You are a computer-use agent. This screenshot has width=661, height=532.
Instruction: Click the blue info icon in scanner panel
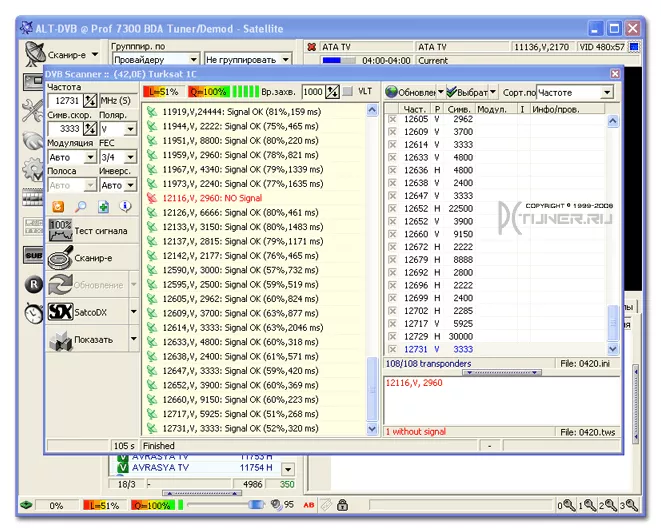click(x=126, y=206)
